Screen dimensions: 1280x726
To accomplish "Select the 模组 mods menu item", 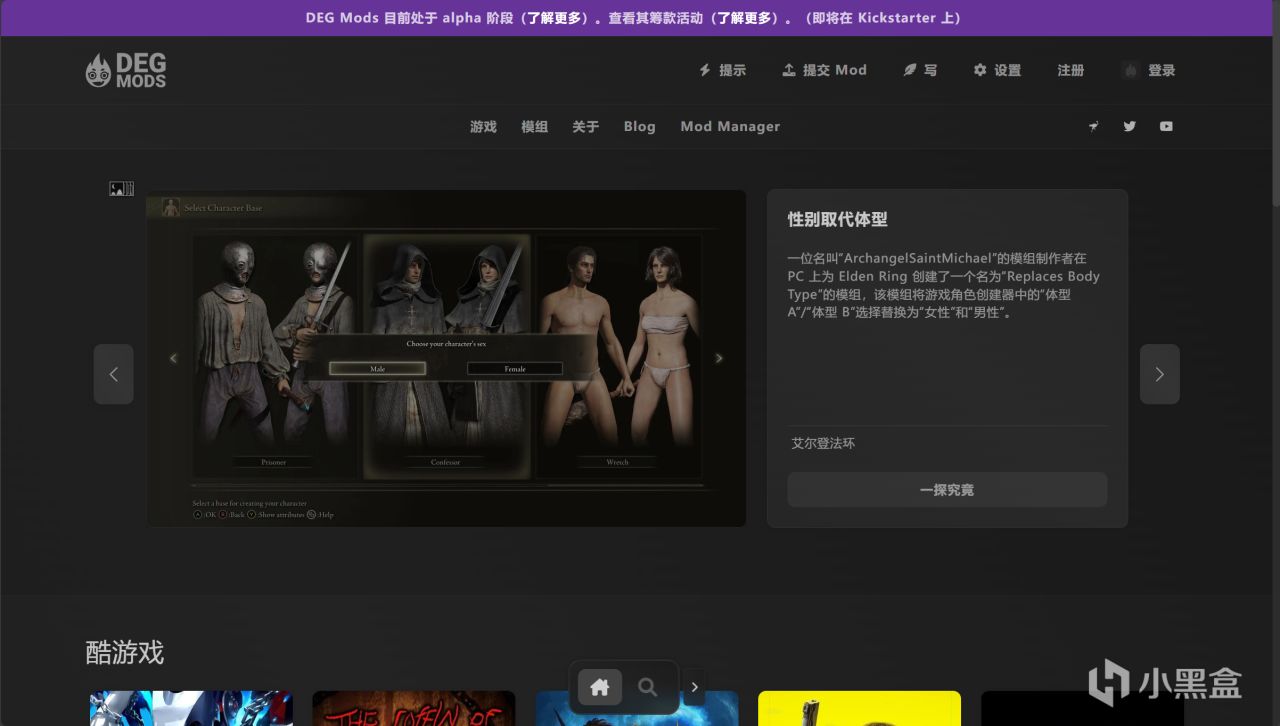I will coord(534,126).
